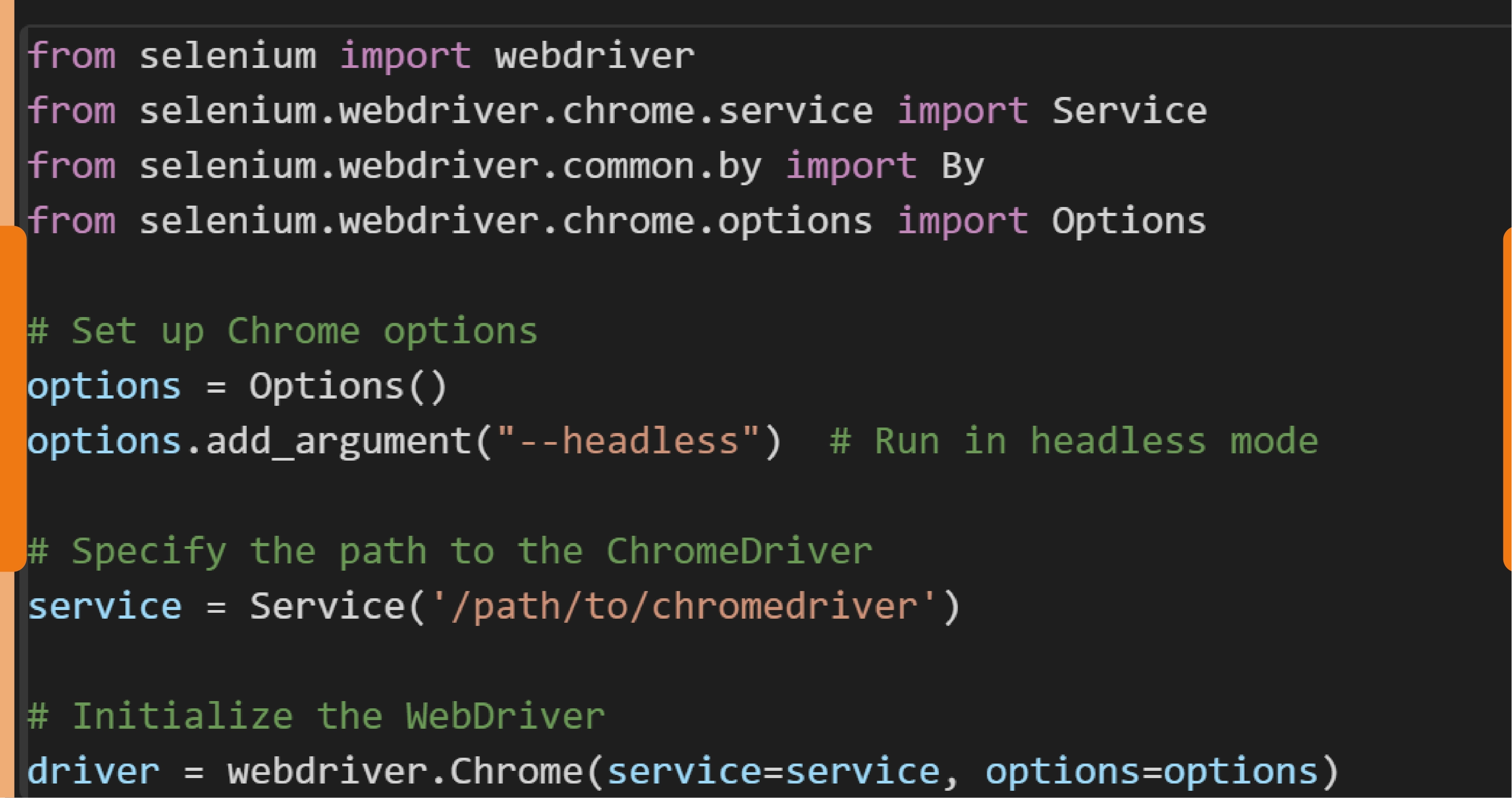Click the comment '# Set up Chrome options'

[x=282, y=332]
